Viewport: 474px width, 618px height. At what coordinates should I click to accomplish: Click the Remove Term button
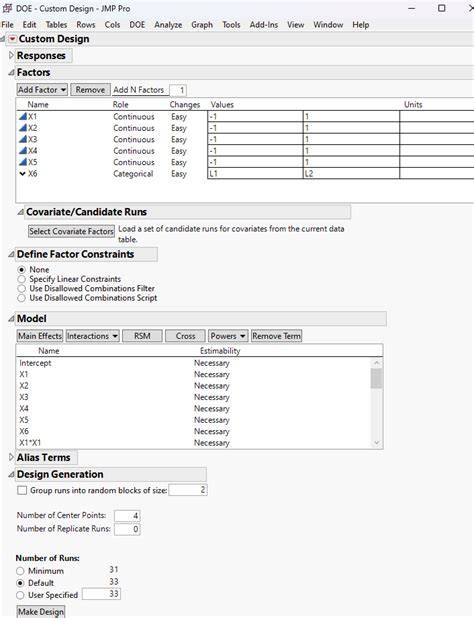click(x=276, y=336)
